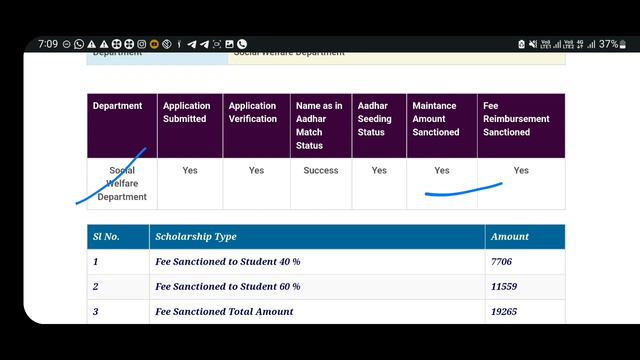Click the Sl No. column header
Image resolution: width=640 pixels, height=360 pixels.
118,237
